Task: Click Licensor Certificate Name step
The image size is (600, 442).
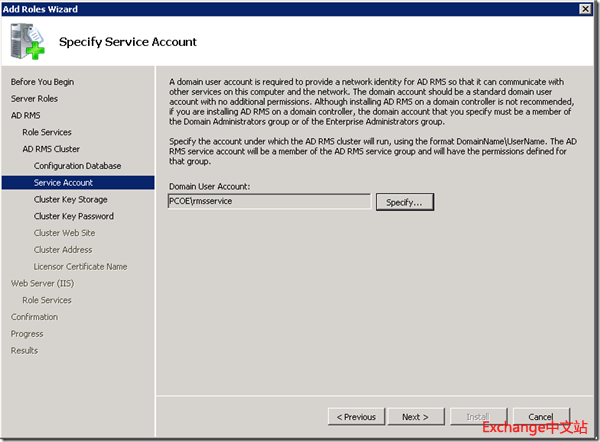Action: click(80, 267)
